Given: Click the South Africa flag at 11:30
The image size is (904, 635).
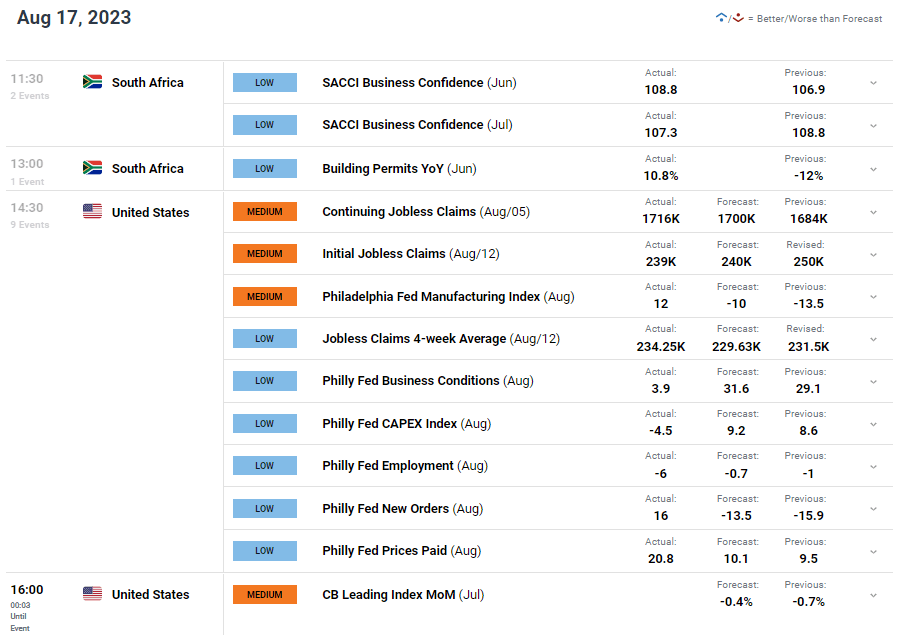Looking at the screenshot, I should click(x=92, y=82).
